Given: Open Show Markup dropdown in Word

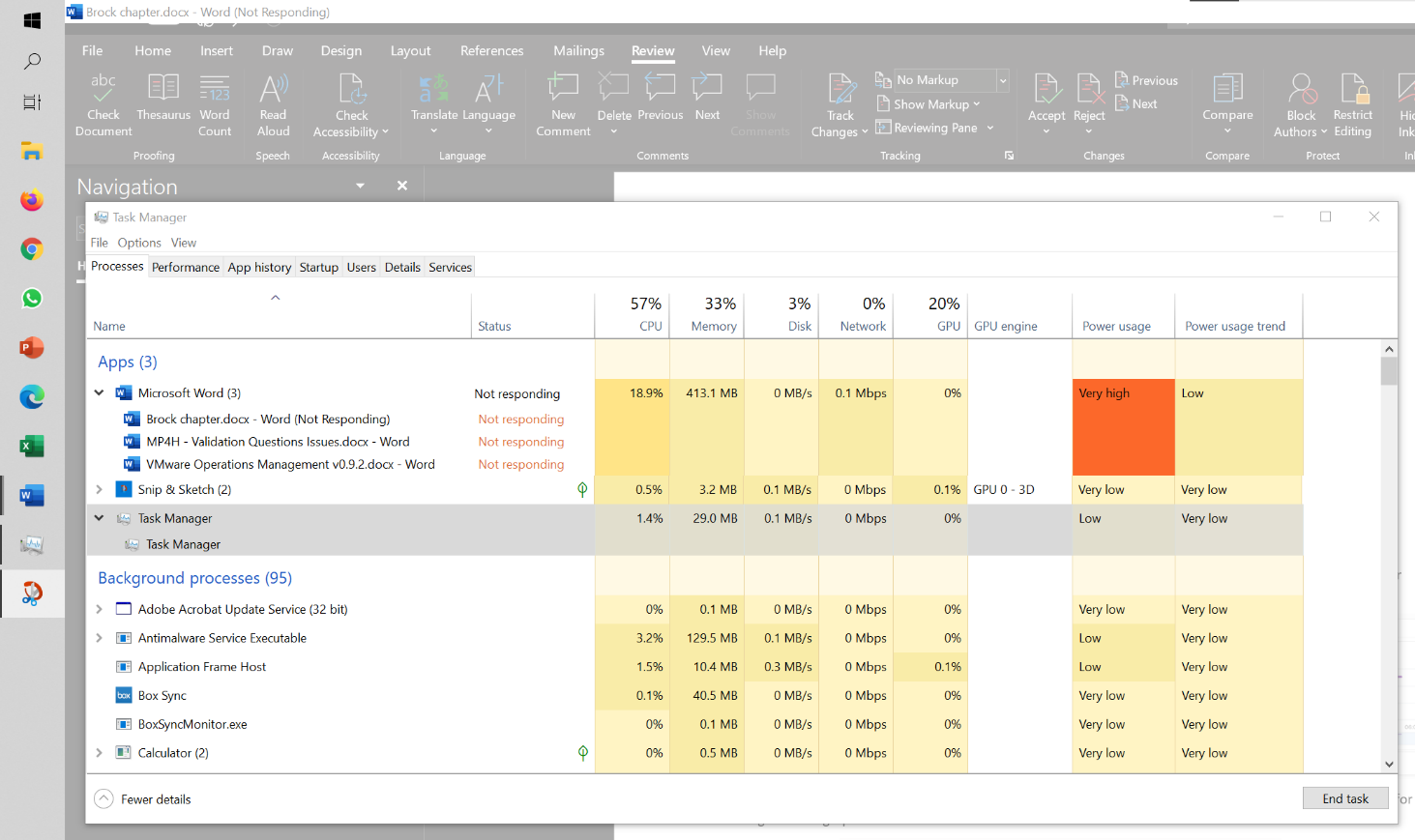Looking at the screenshot, I should [929, 104].
